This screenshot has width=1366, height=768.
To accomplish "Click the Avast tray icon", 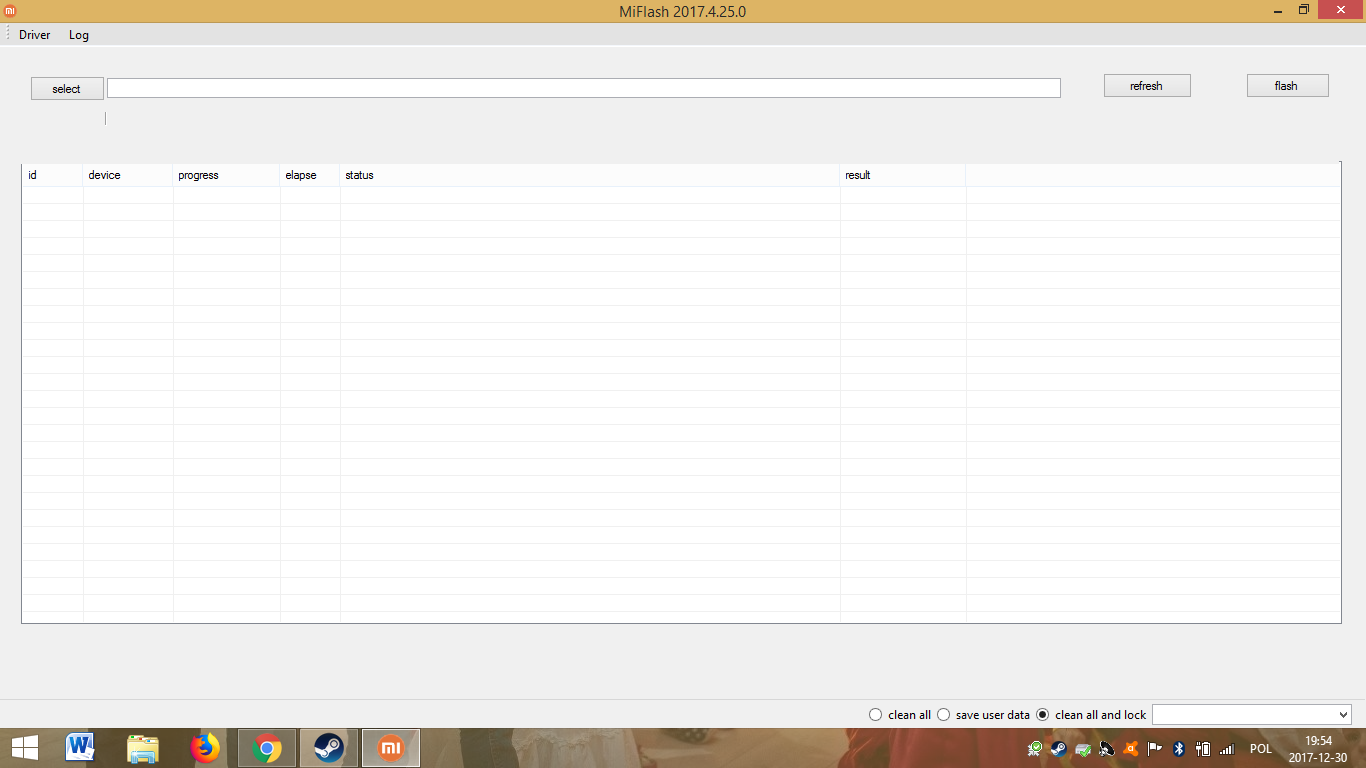I will coord(1131,749).
